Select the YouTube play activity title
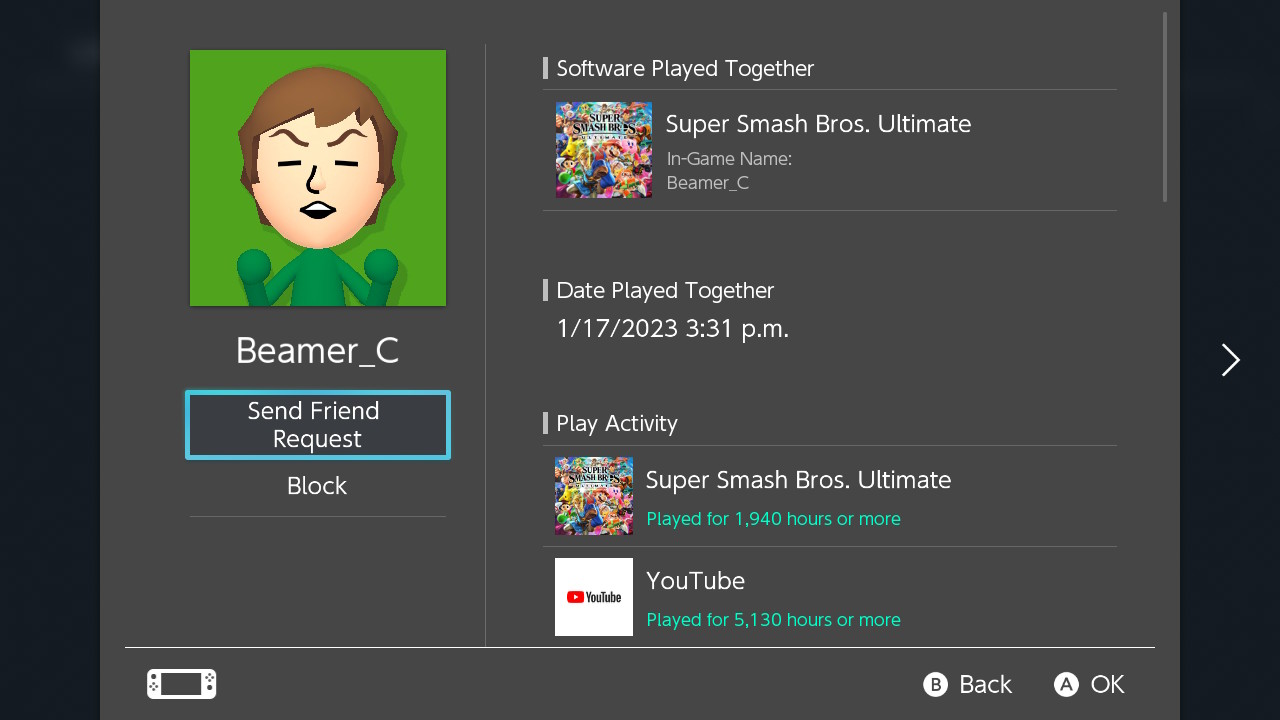 tap(695, 580)
